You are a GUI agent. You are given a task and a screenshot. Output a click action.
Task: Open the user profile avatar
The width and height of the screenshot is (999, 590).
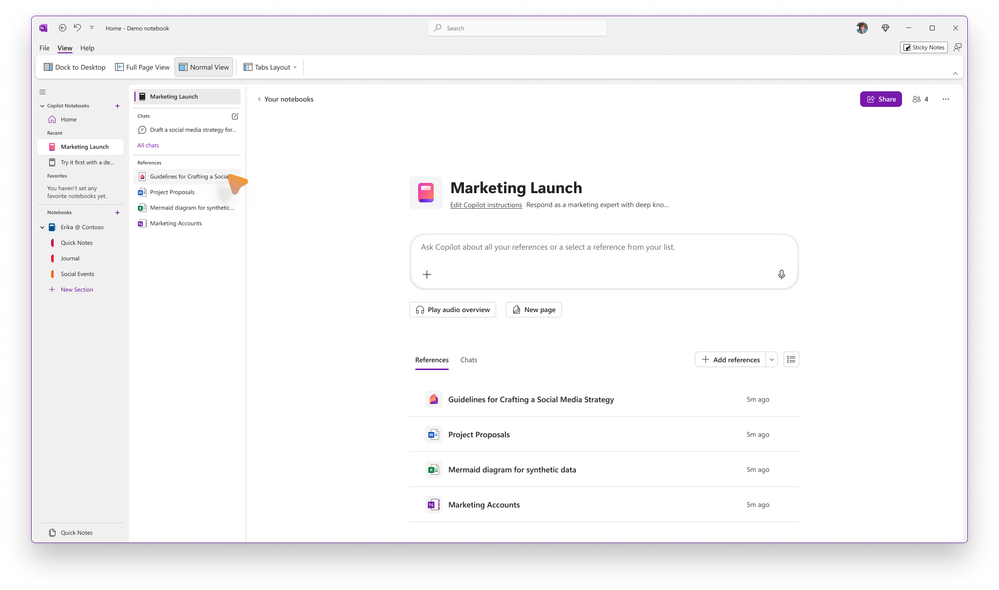(x=861, y=28)
